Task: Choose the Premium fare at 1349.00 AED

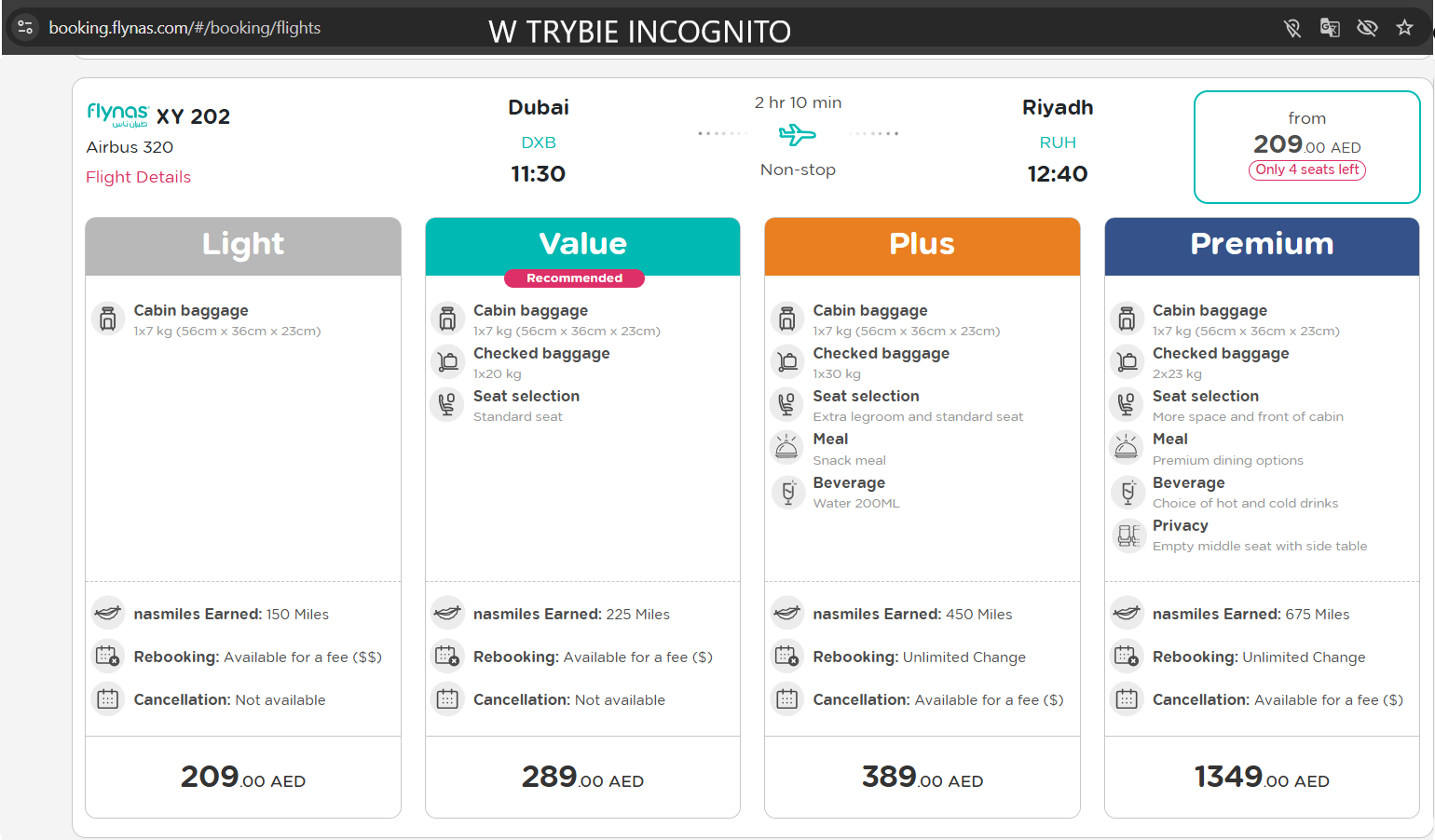Action: (x=1262, y=777)
